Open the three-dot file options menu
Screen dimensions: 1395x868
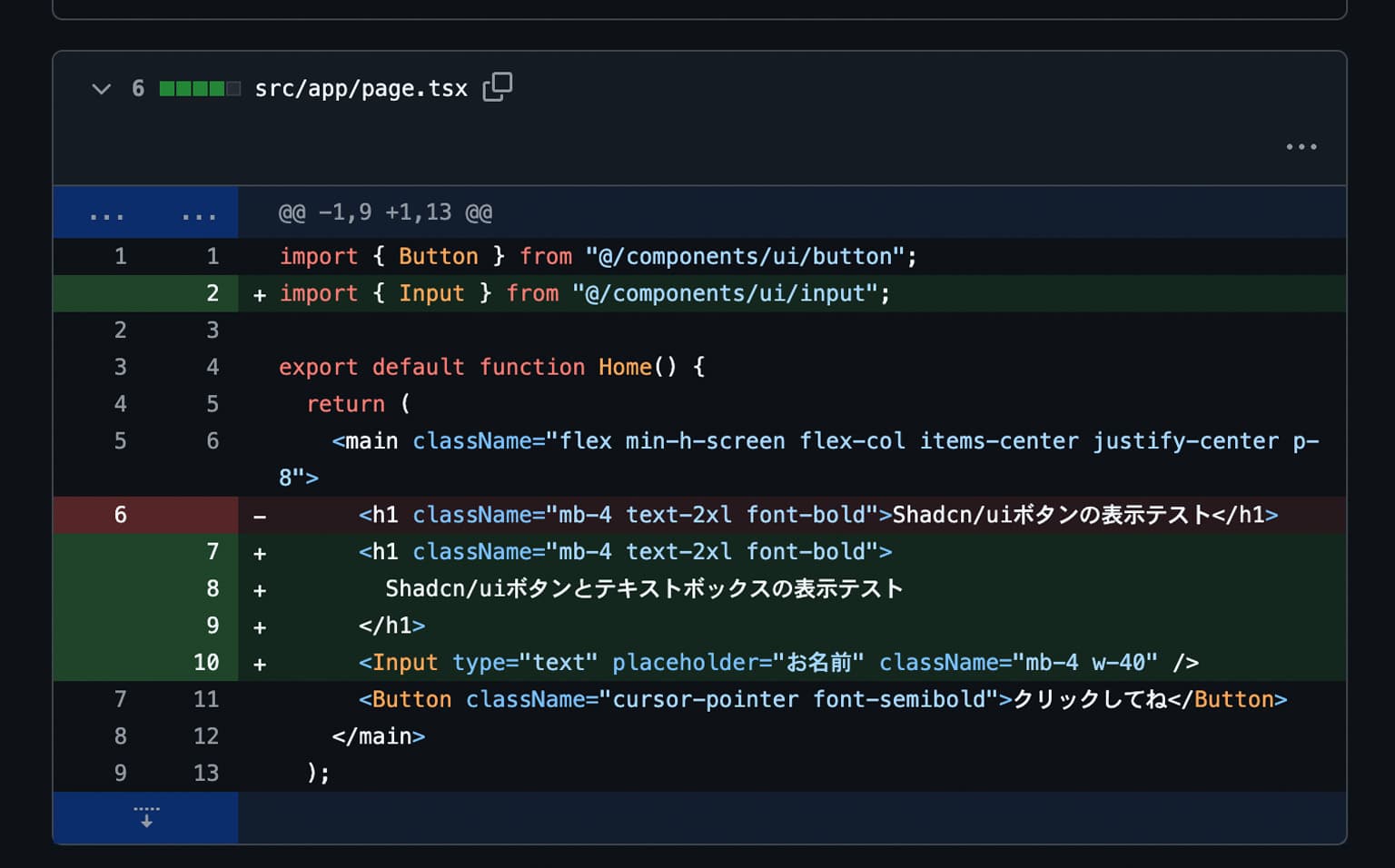pos(1301,147)
